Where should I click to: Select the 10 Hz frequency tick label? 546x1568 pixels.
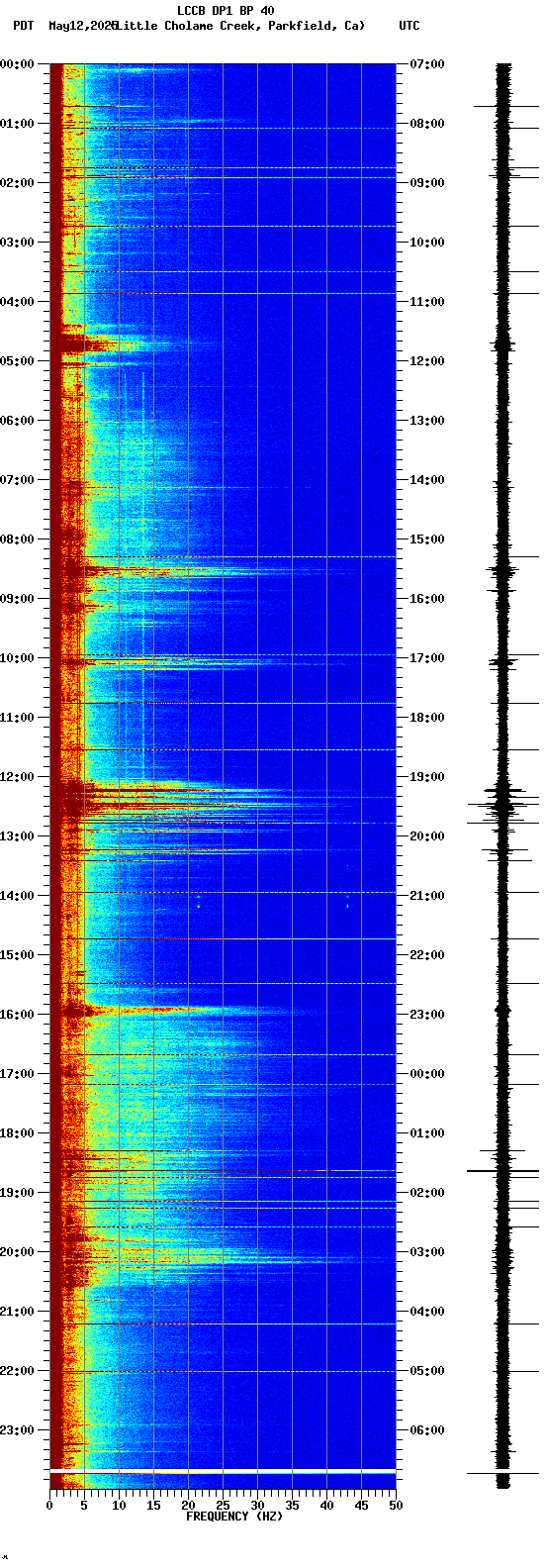pos(119,1506)
